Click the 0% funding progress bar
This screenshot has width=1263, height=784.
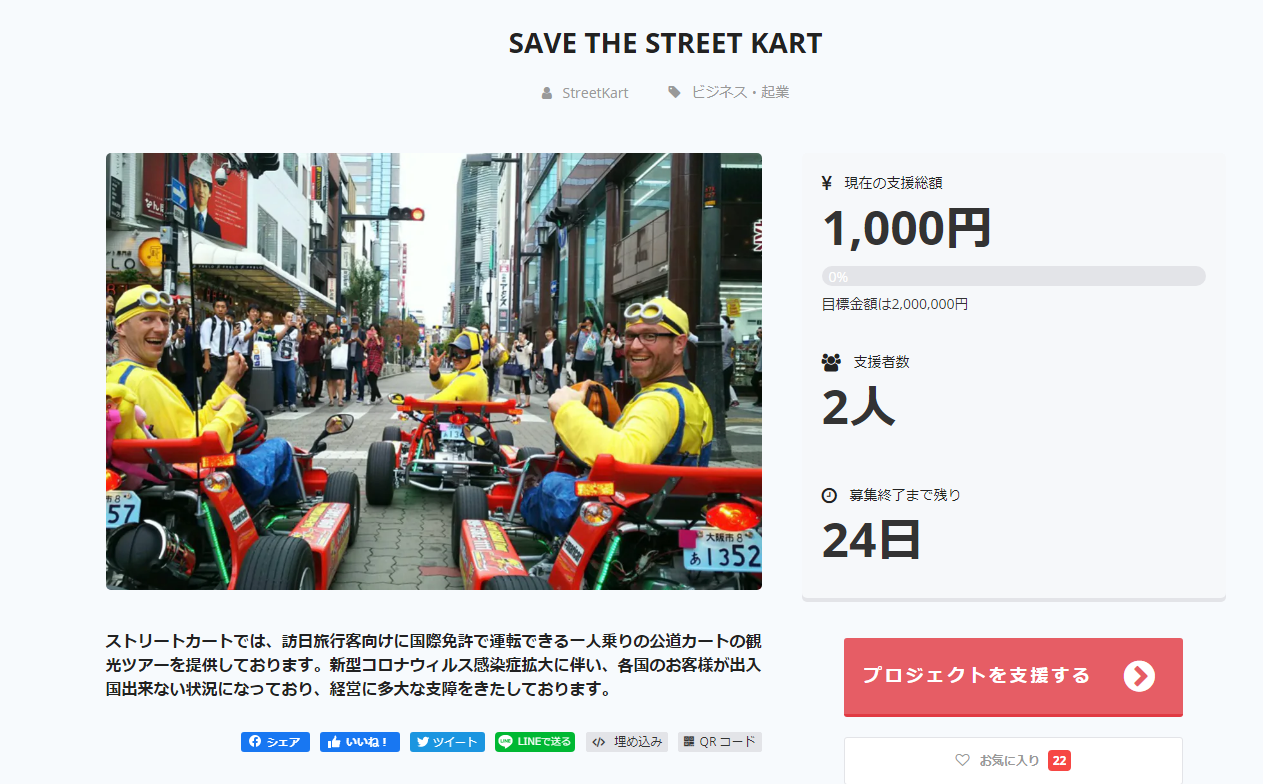1013,276
